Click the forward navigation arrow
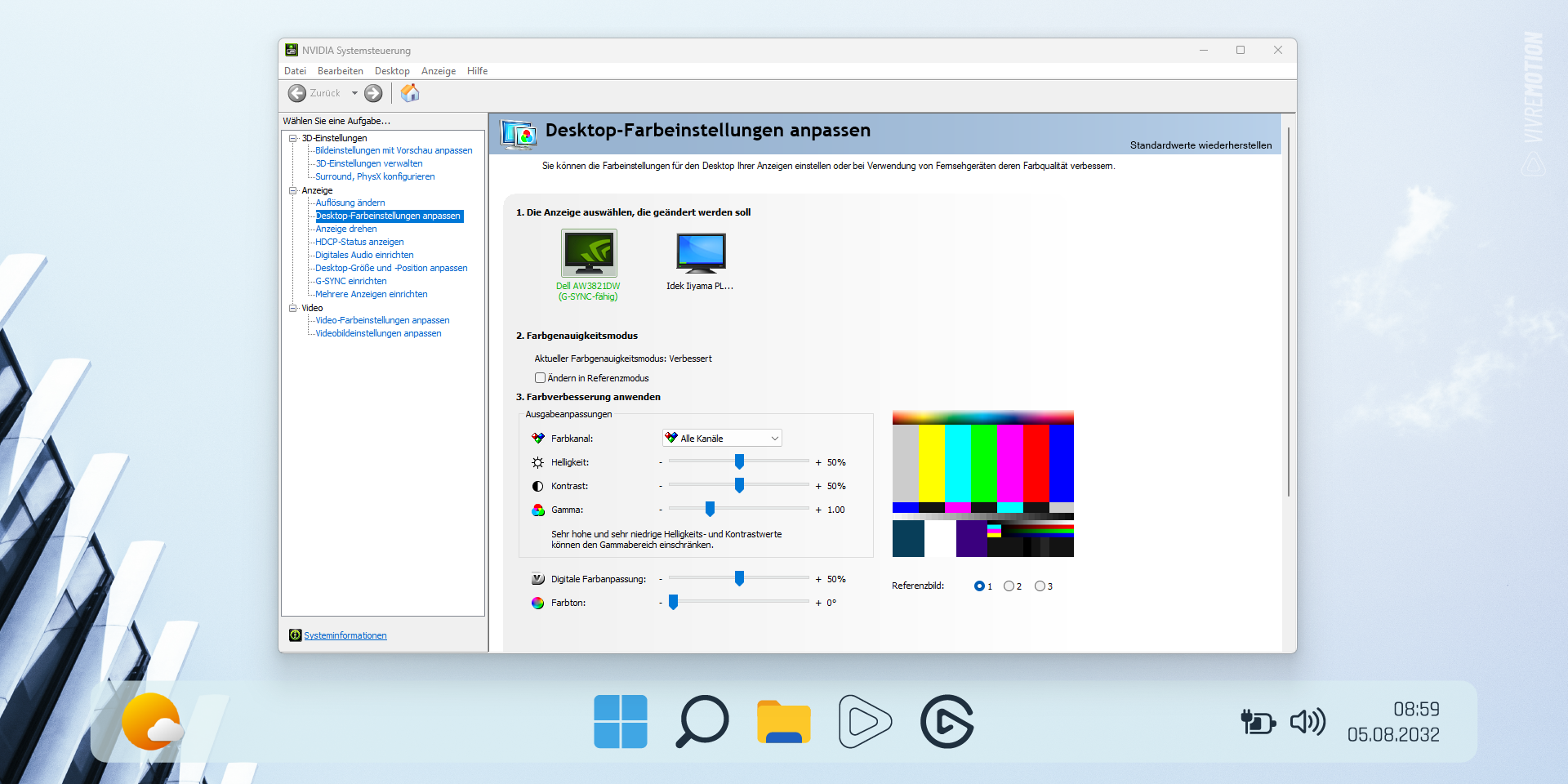Image resolution: width=1568 pixels, height=784 pixels. (x=373, y=93)
